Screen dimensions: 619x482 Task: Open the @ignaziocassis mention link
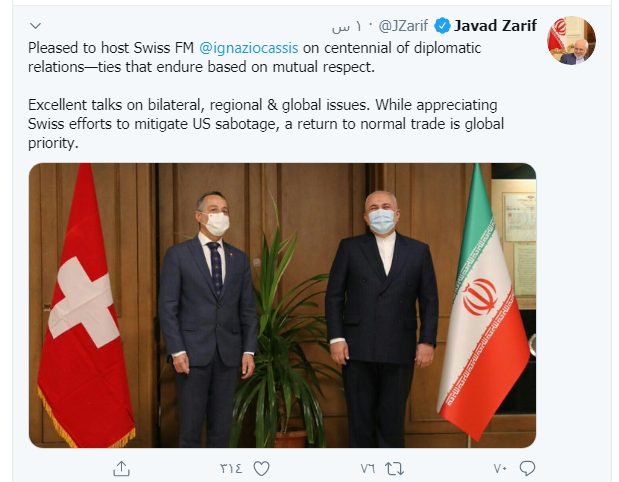(x=249, y=48)
